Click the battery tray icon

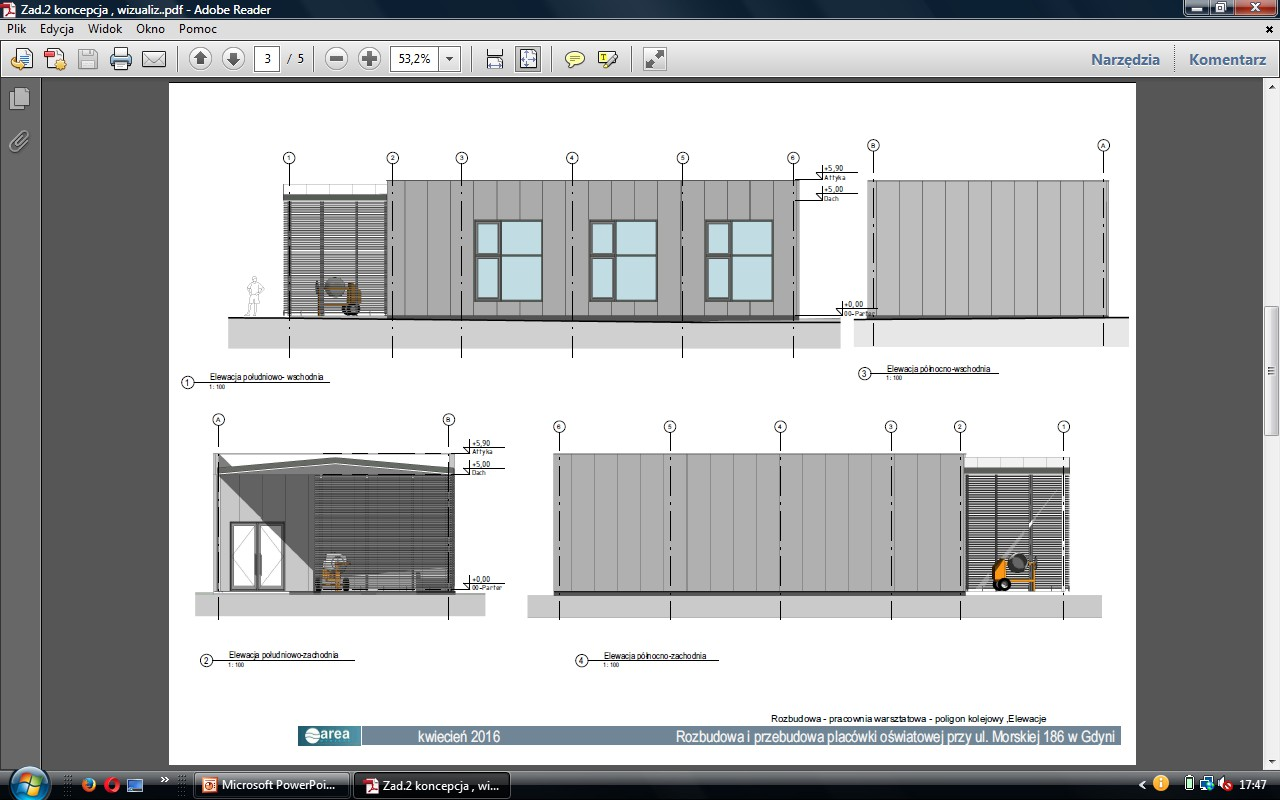click(x=1189, y=784)
